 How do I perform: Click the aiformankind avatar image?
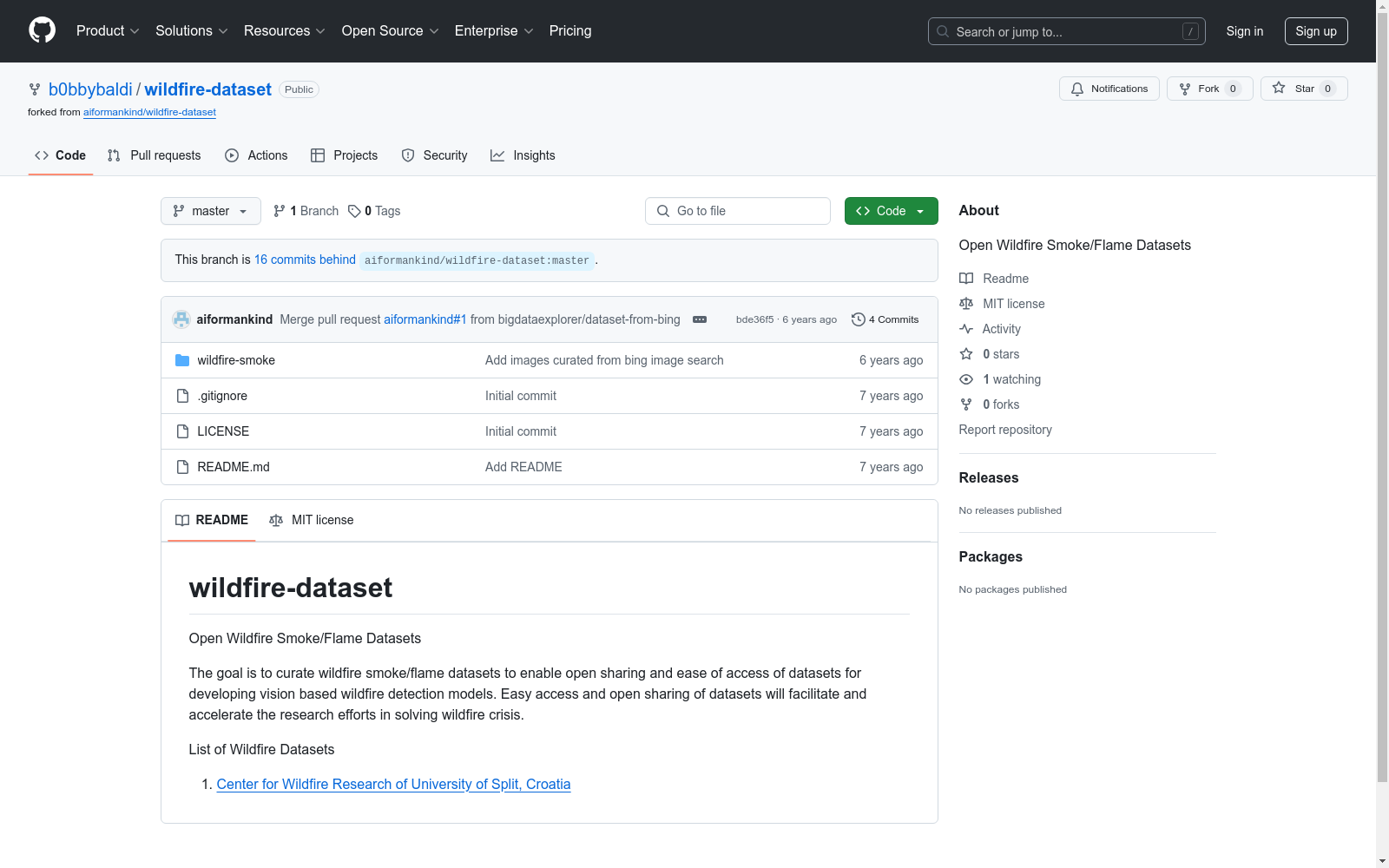(181, 319)
